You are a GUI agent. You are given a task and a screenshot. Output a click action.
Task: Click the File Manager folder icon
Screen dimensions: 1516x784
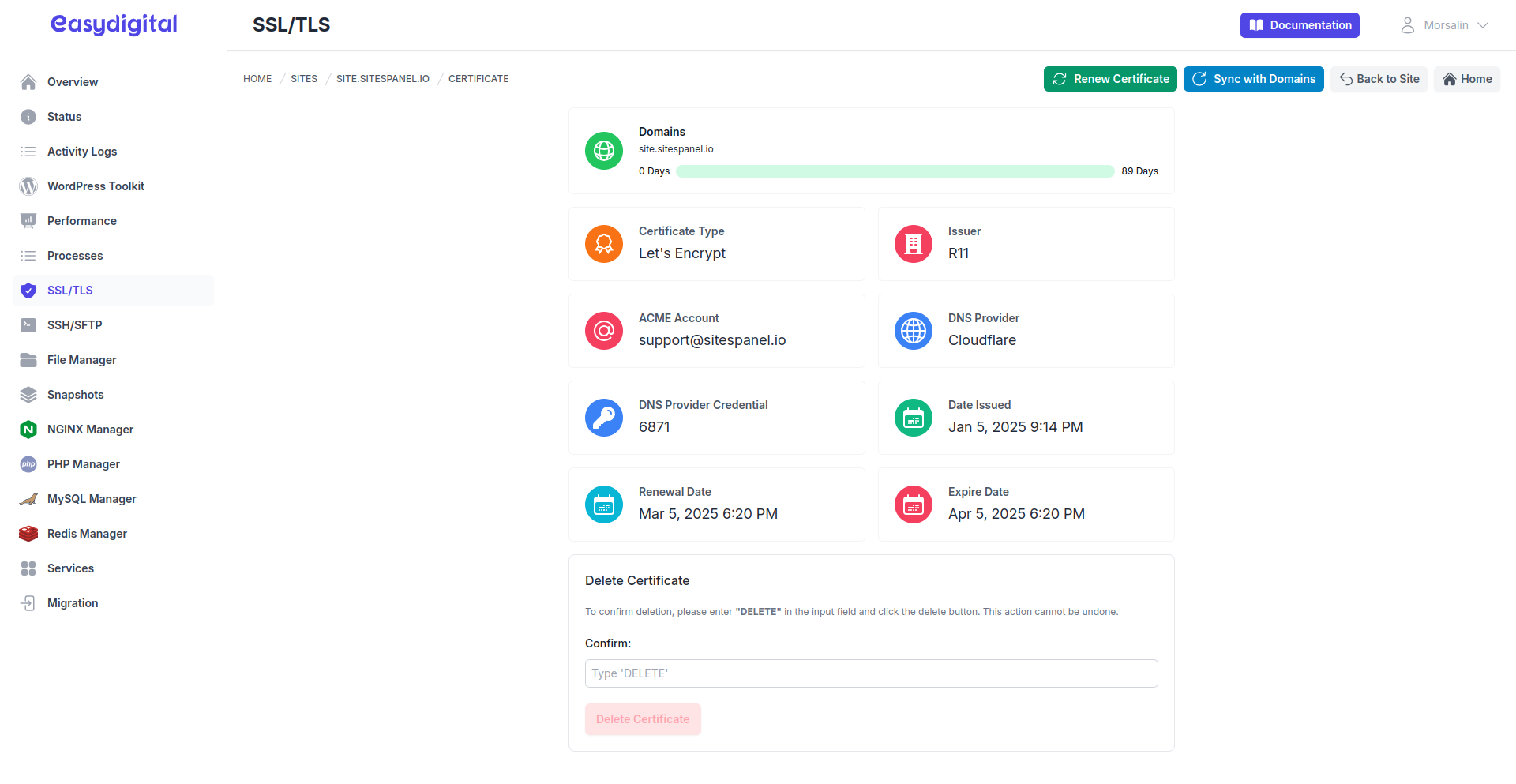point(28,360)
